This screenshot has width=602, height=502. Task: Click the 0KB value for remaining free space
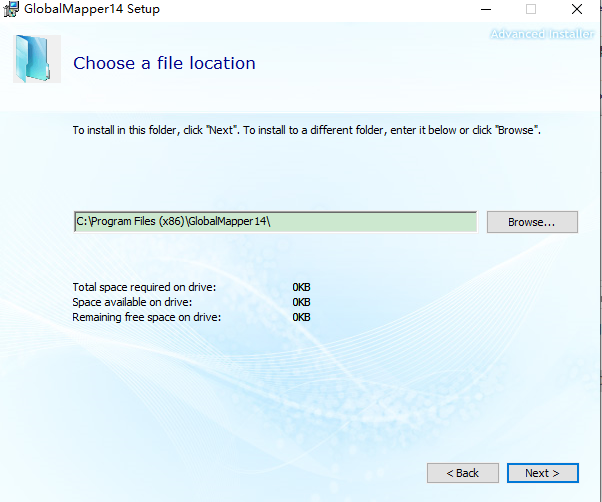click(x=301, y=317)
